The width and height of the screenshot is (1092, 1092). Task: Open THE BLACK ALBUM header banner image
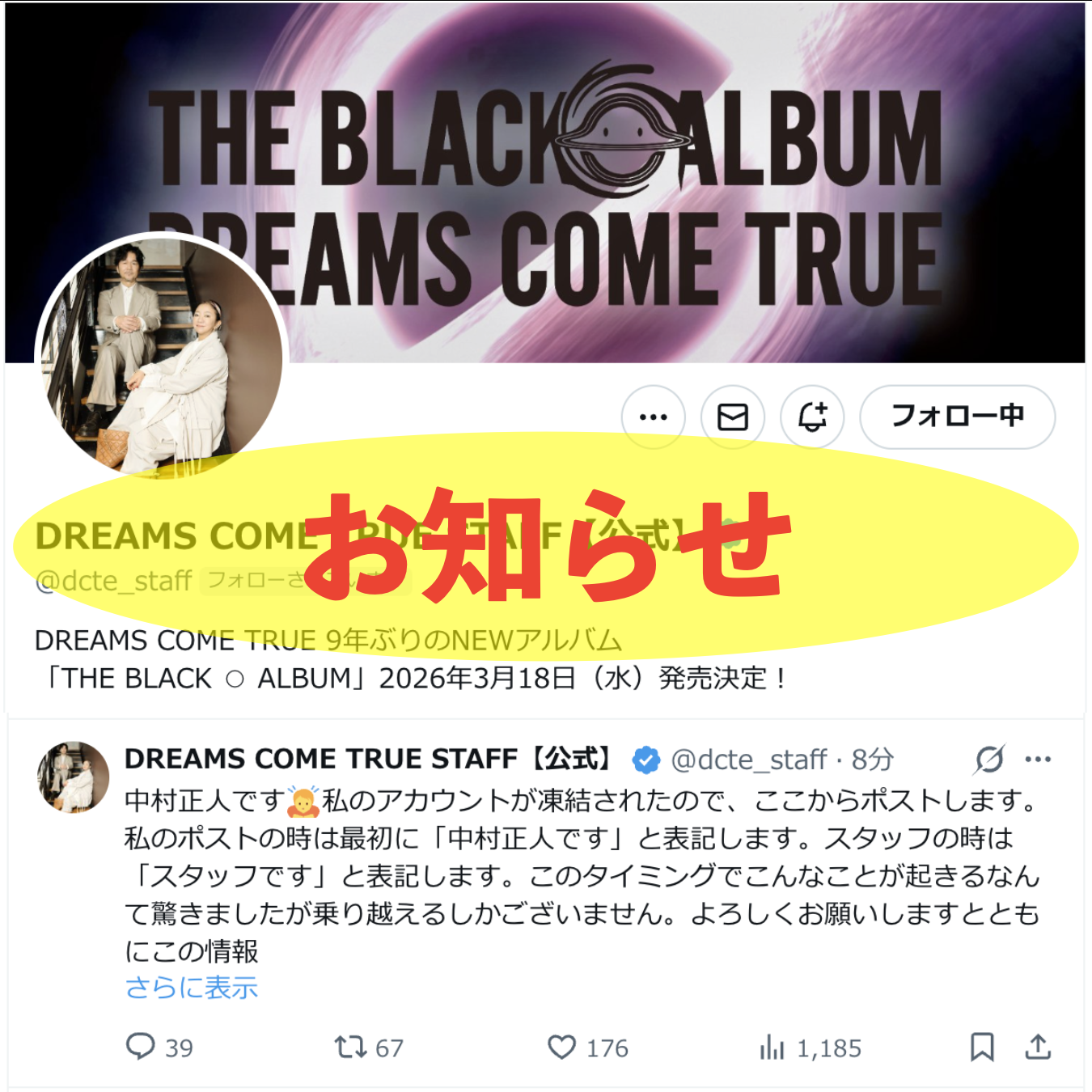coord(545,183)
